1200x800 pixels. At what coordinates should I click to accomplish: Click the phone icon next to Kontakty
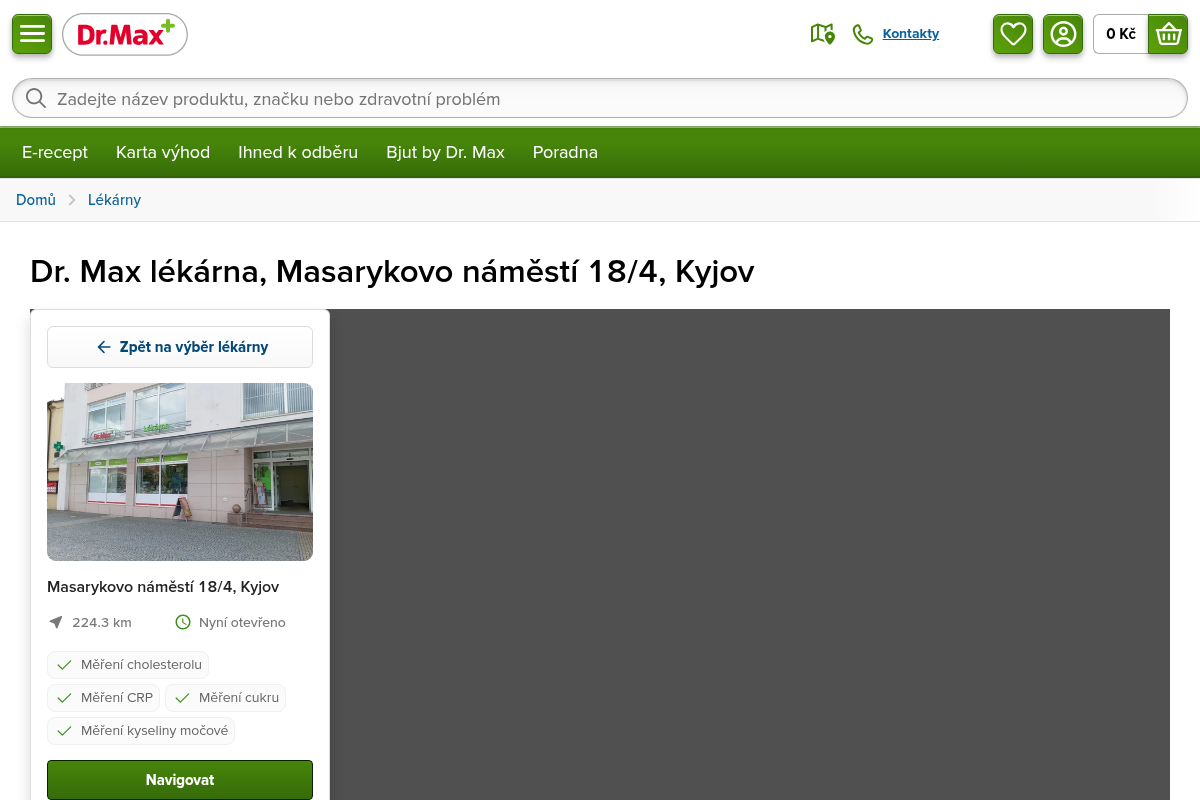click(862, 34)
